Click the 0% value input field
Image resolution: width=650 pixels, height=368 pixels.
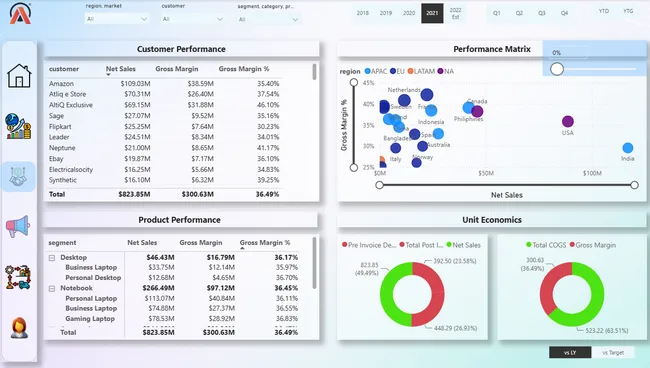point(568,53)
